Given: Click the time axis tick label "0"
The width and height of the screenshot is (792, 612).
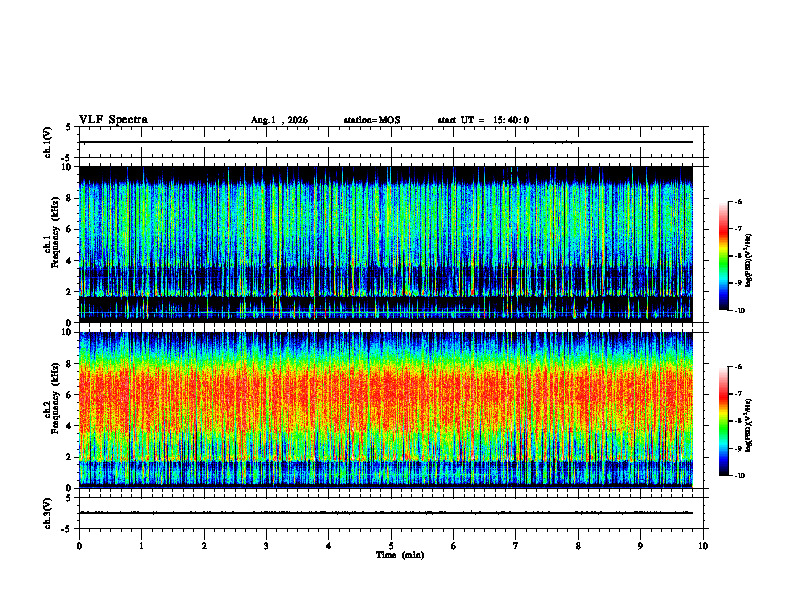Looking at the screenshot, I should [x=79, y=546].
